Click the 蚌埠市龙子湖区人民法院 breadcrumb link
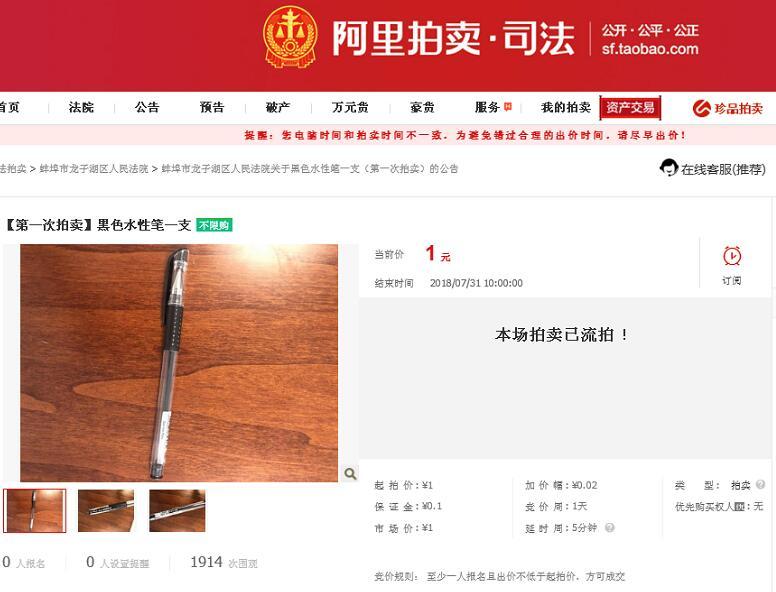Screen dimensions: 776x592 click(94, 169)
